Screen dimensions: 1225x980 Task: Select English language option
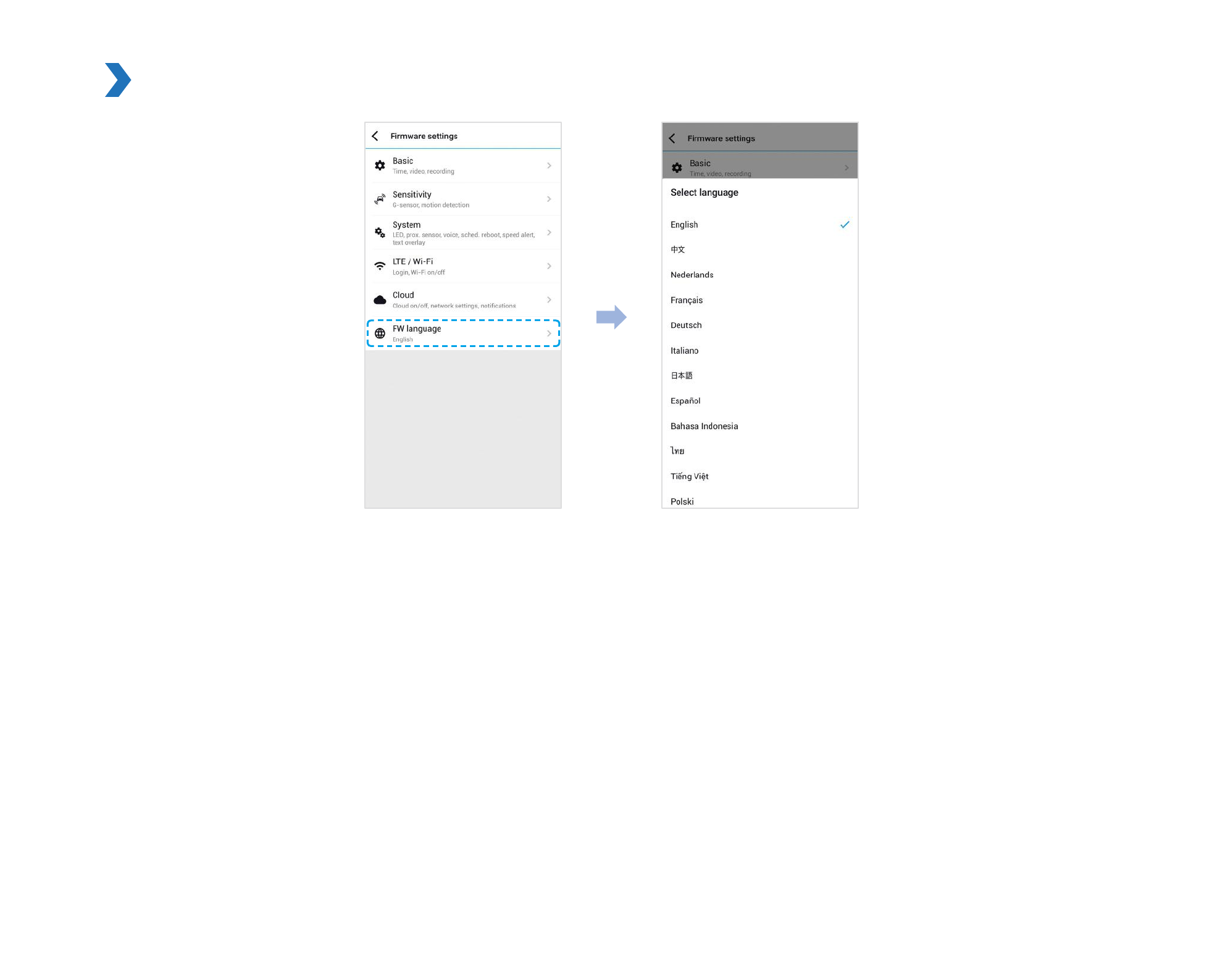point(760,225)
